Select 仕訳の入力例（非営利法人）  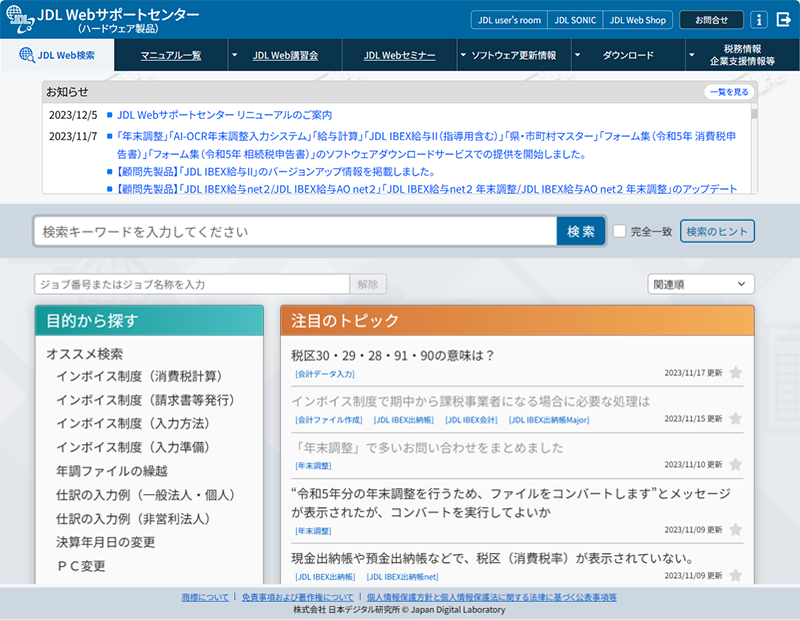(x=133, y=518)
